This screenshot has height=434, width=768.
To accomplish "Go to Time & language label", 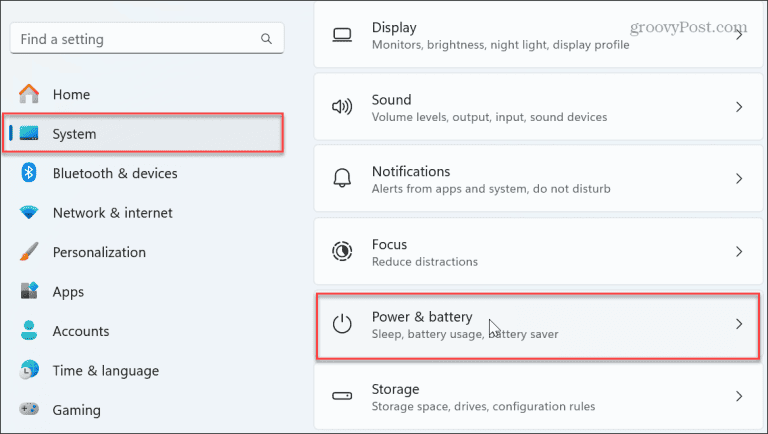I will click(106, 371).
